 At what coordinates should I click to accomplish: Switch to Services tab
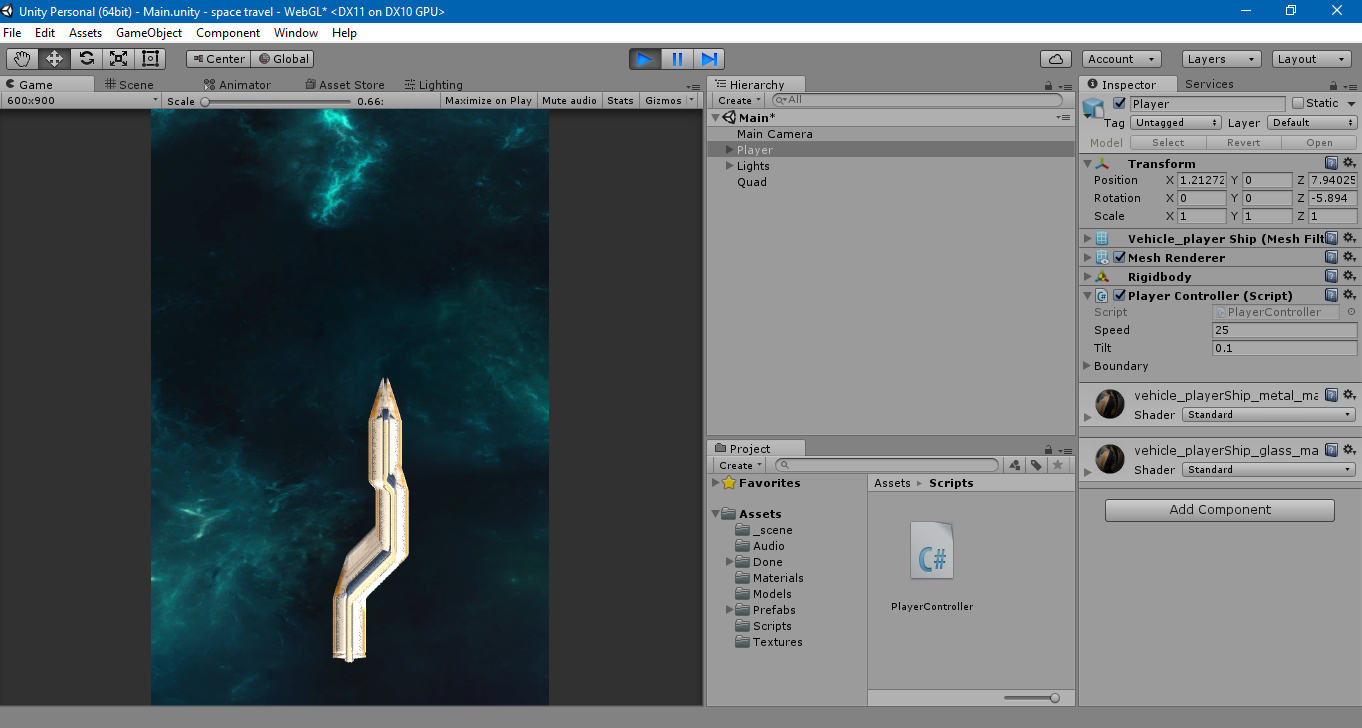[1209, 84]
